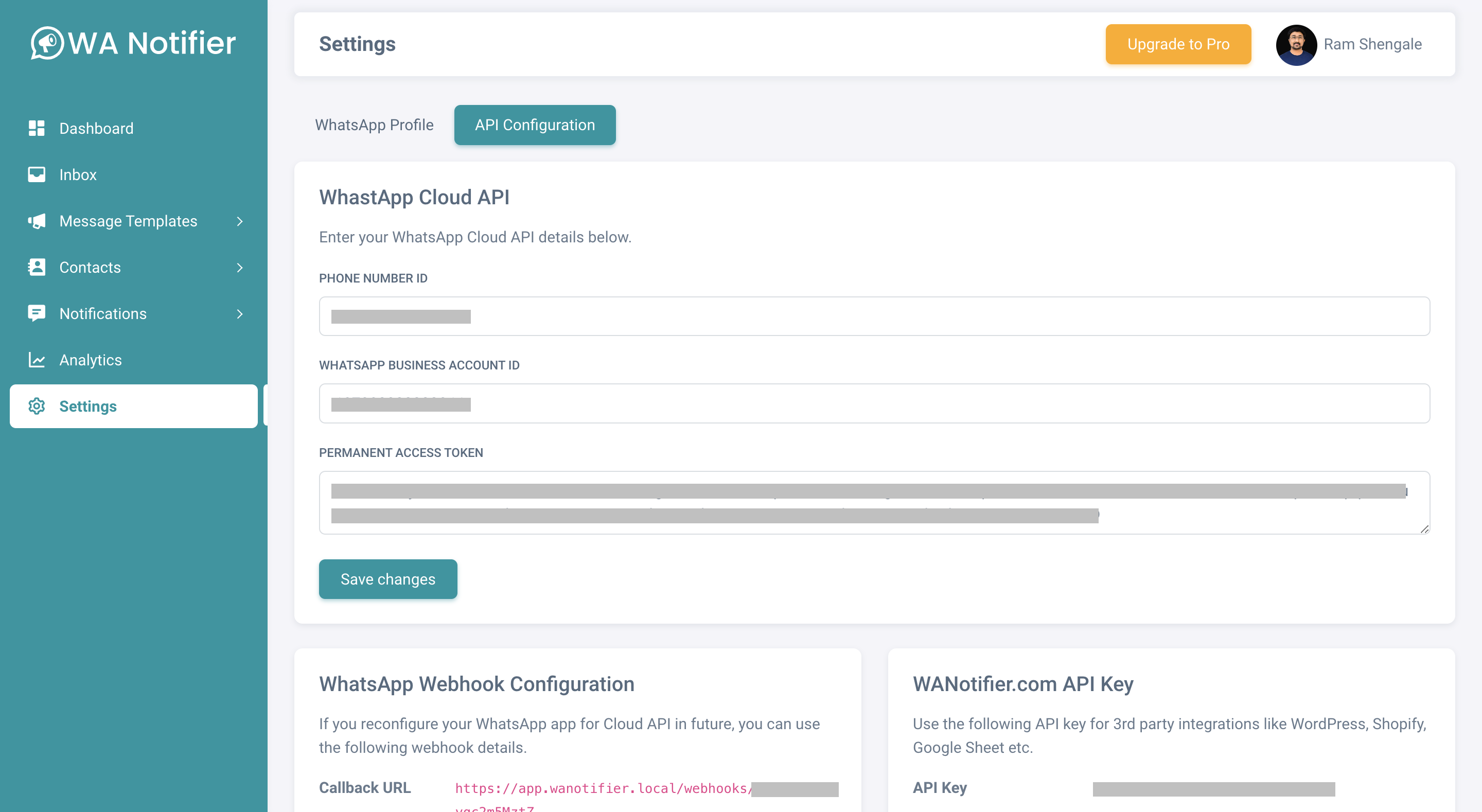Image resolution: width=1482 pixels, height=812 pixels.
Task: Select the Settings sidebar item
Action: 133,407
